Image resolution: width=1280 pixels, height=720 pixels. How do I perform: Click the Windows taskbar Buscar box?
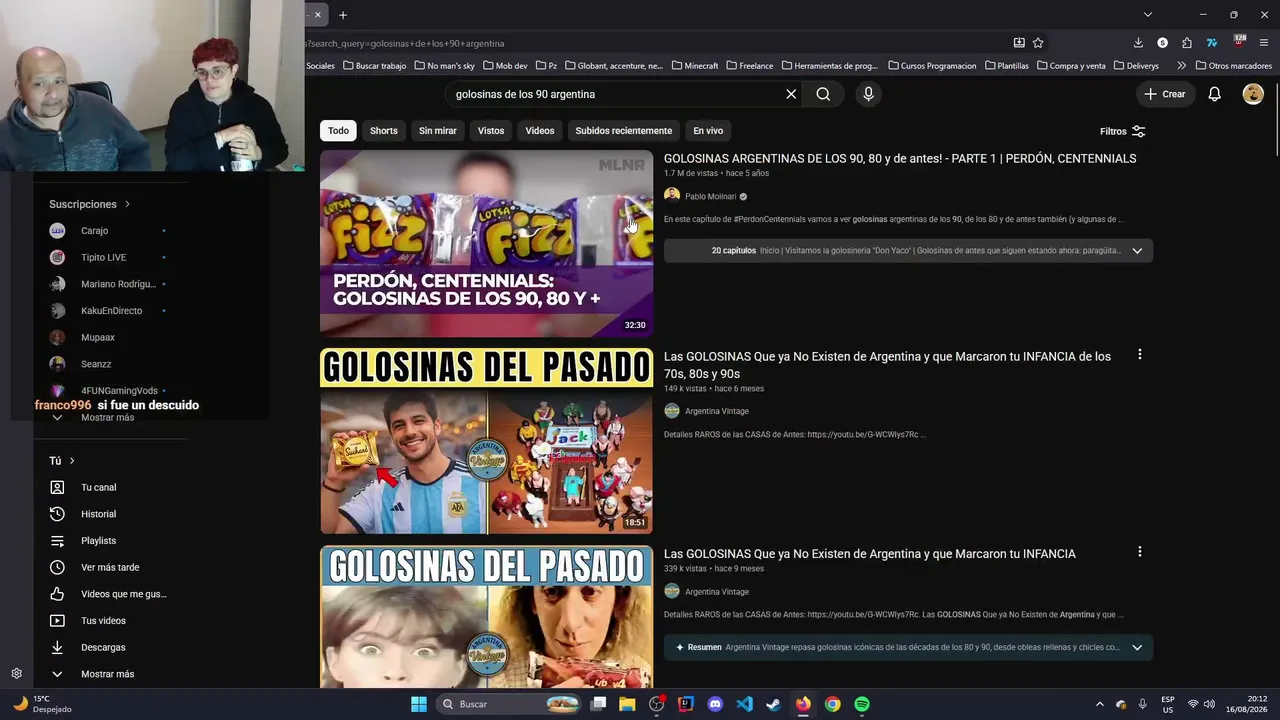pos(512,704)
